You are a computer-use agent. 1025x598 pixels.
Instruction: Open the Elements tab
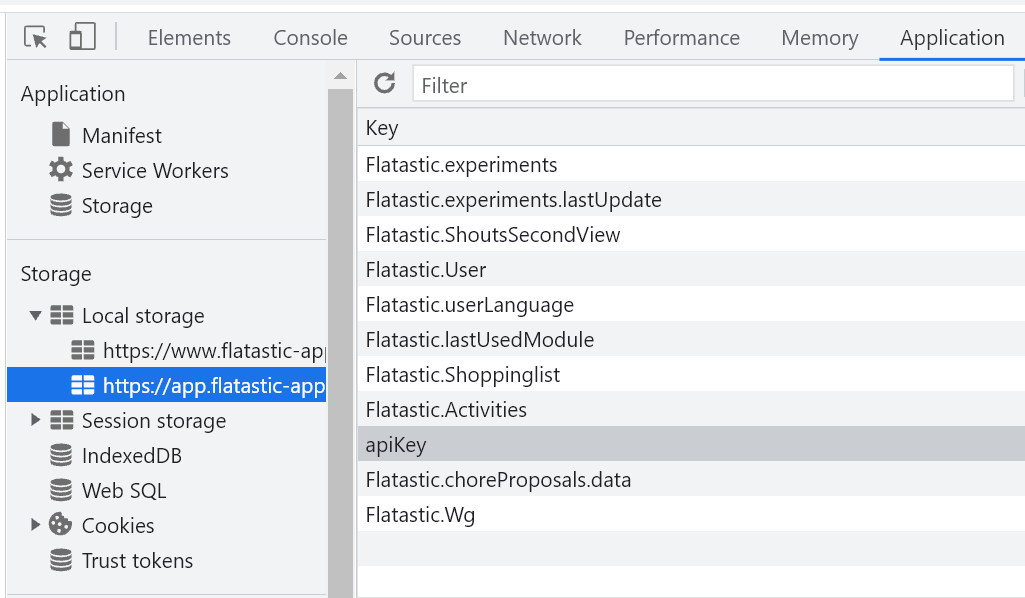coord(189,38)
